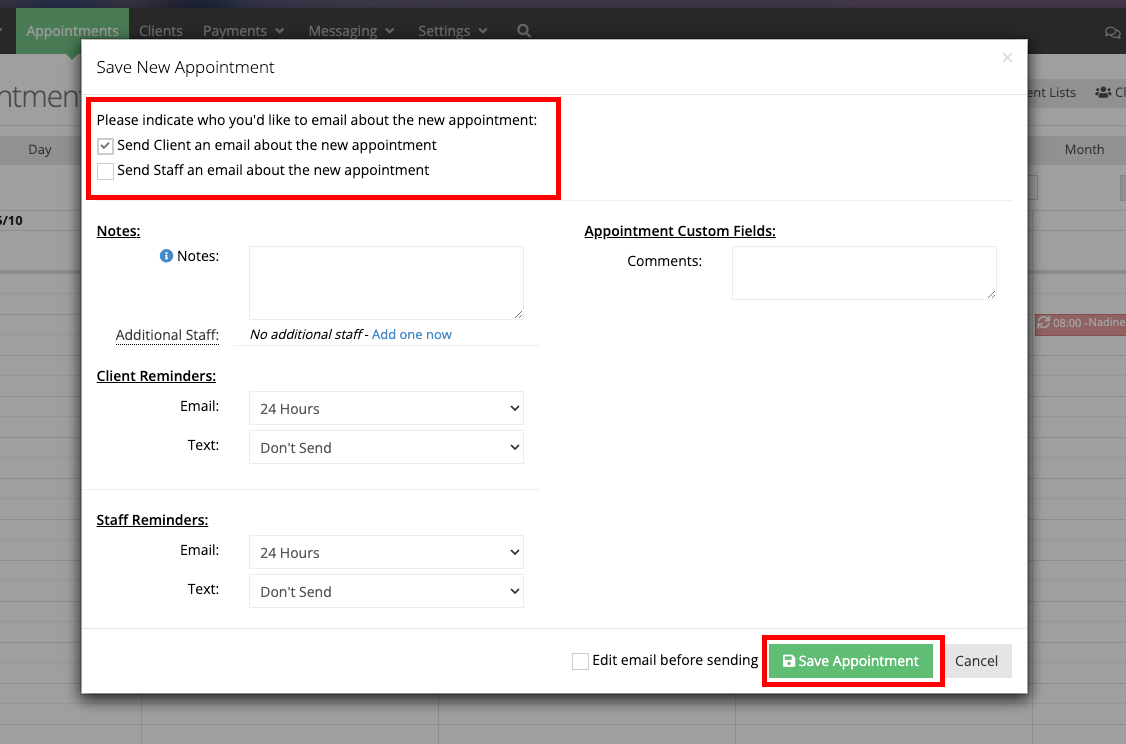Image resolution: width=1126 pixels, height=744 pixels.
Task: Click inside the Comments text box
Action: pos(863,272)
